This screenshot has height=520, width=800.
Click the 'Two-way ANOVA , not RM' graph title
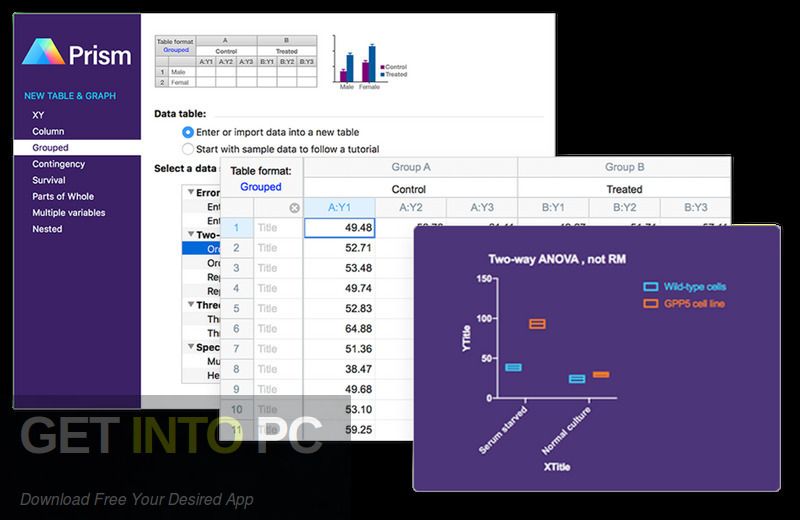pos(557,259)
